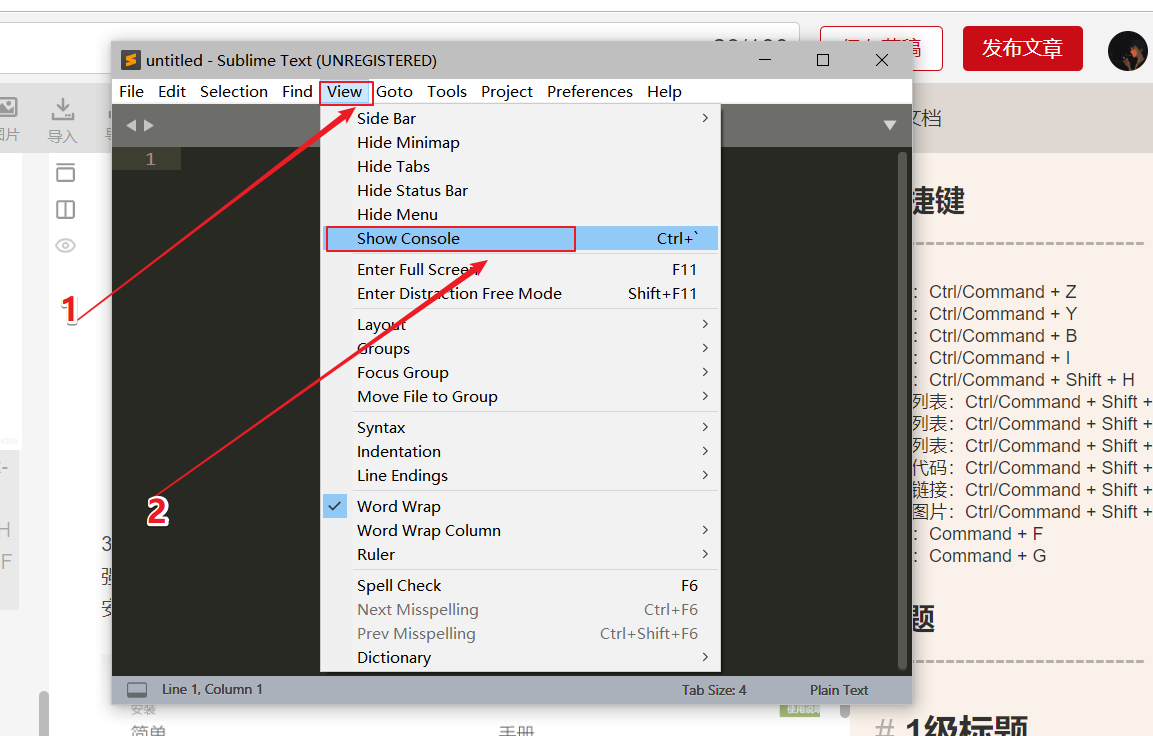1153x736 pixels.
Task: Expand the Layout submenu
Action: pyautogui.click(x=520, y=324)
